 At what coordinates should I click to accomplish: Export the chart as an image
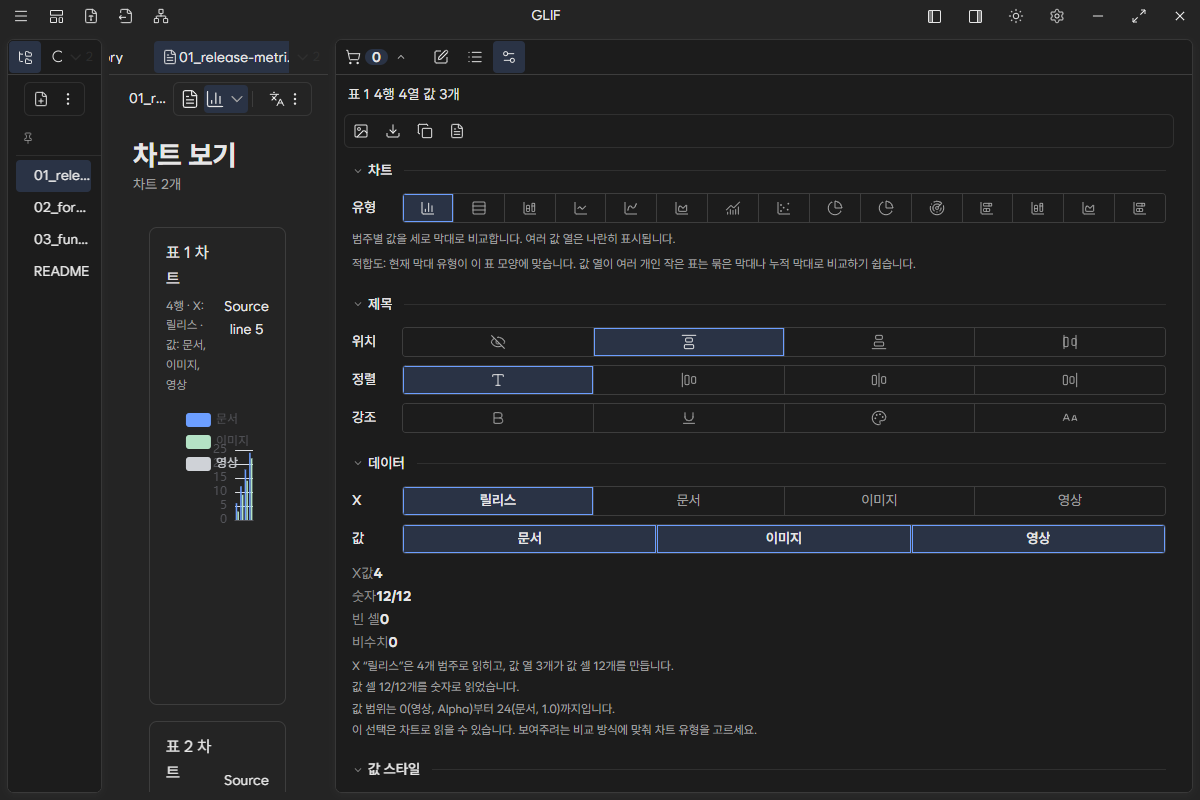click(x=362, y=131)
